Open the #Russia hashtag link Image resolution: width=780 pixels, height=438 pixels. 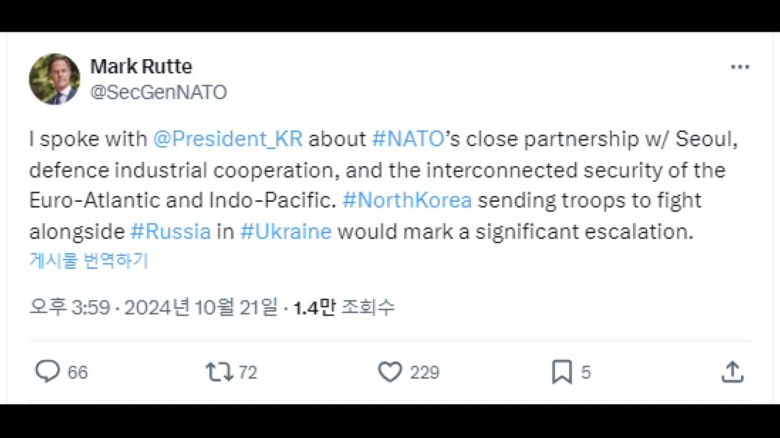coord(170,232)
